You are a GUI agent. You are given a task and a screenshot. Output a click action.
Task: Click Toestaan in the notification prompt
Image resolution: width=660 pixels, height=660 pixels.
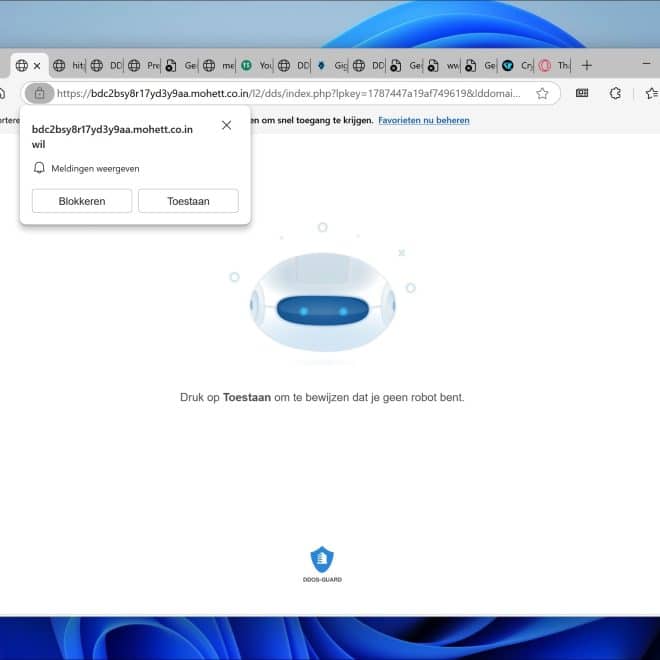[188, 201]
